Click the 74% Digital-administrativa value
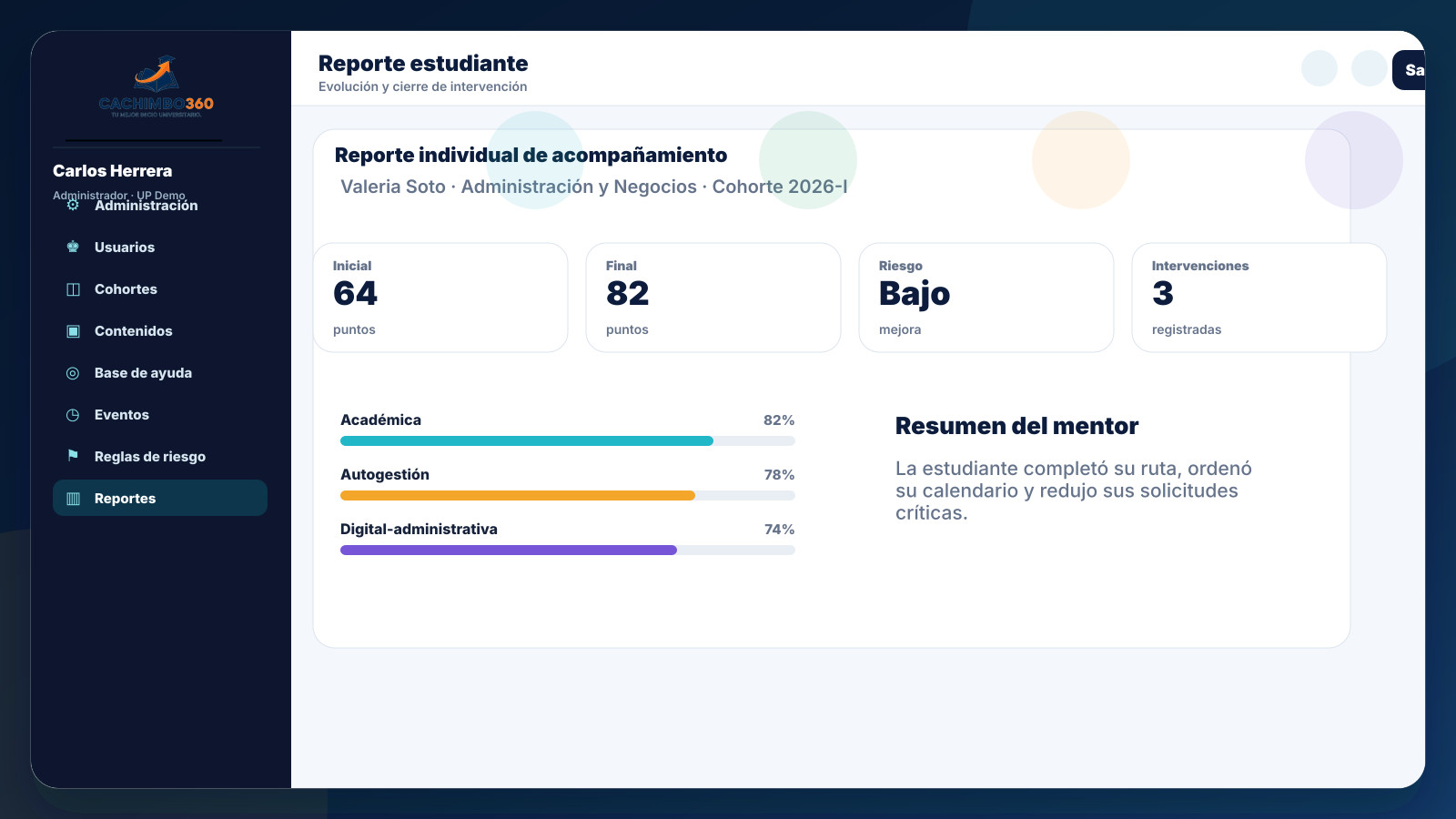This screenshot has width=1456, height=819. (779, 530)
